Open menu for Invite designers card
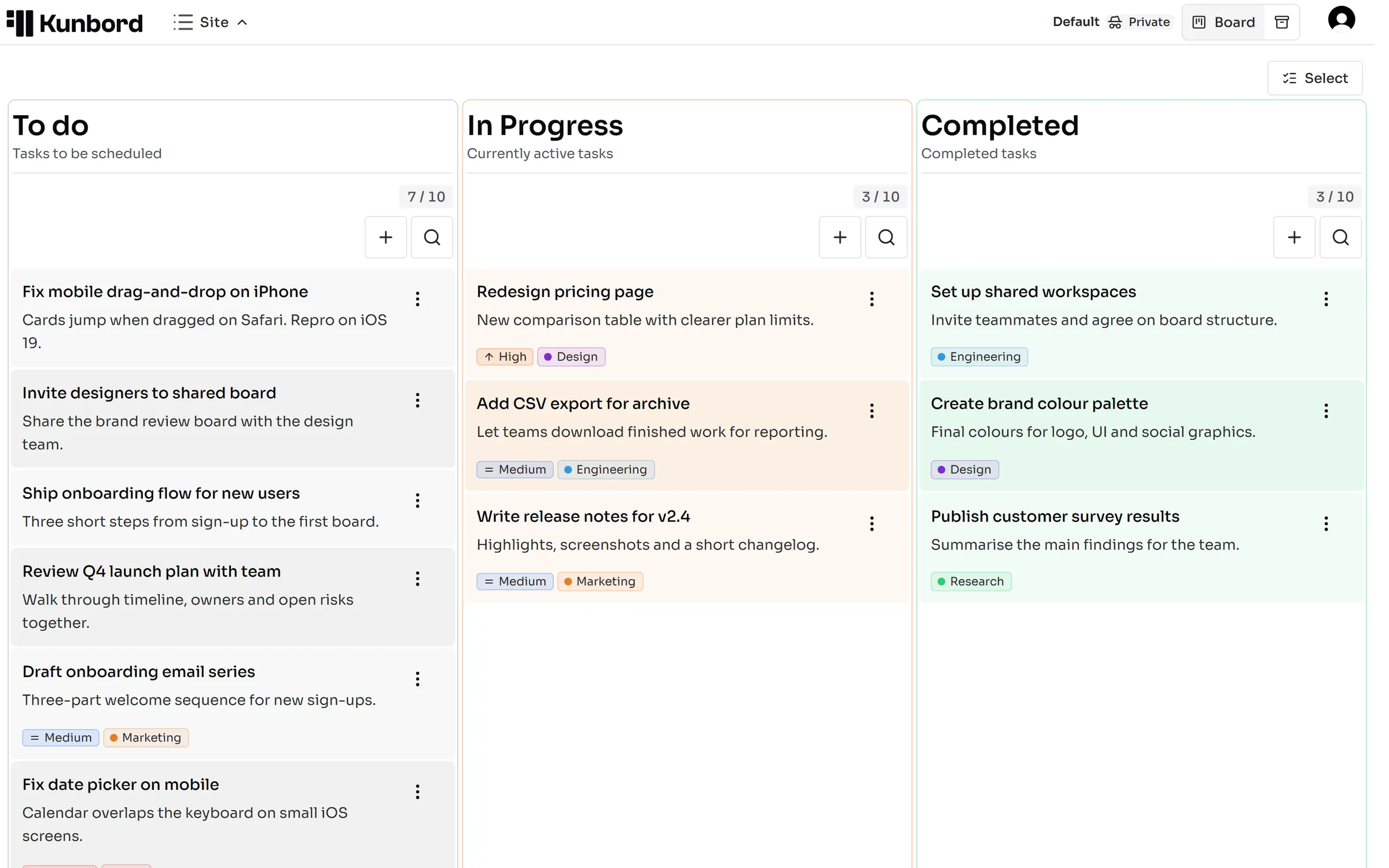Image resolution: width=1389 pixels, height=868 pixels. (x=417, y=400)
